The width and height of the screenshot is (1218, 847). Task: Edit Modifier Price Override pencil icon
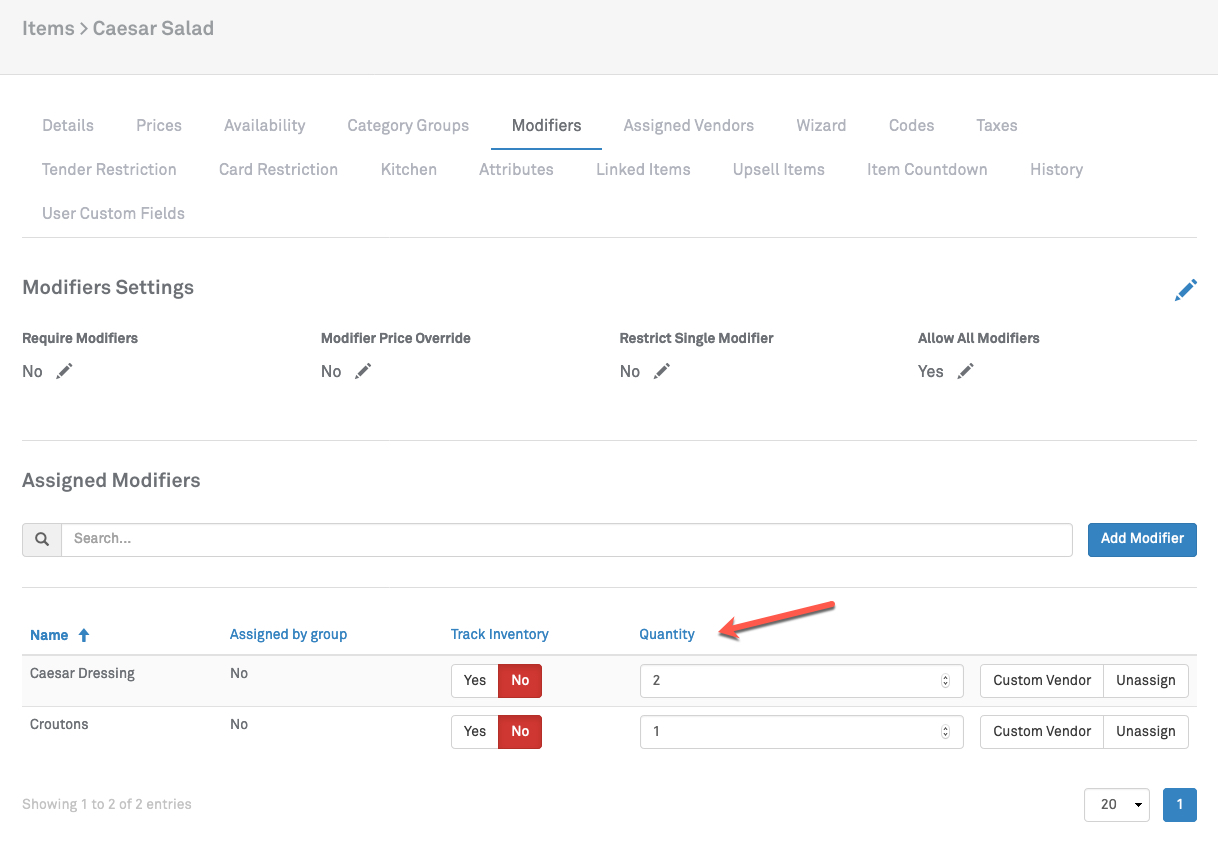click(x=363, y=371)
